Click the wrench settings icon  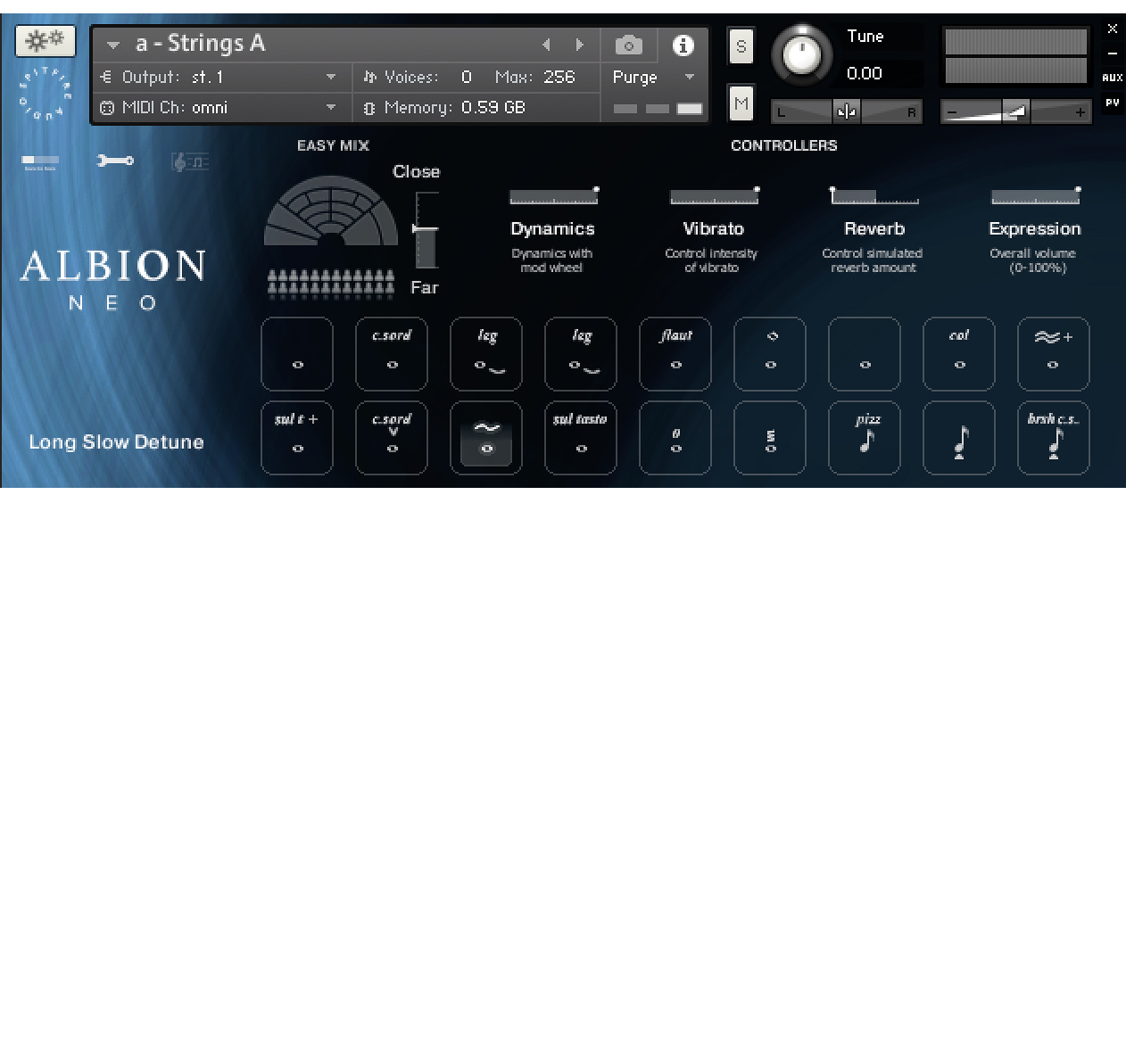point(115,161)
